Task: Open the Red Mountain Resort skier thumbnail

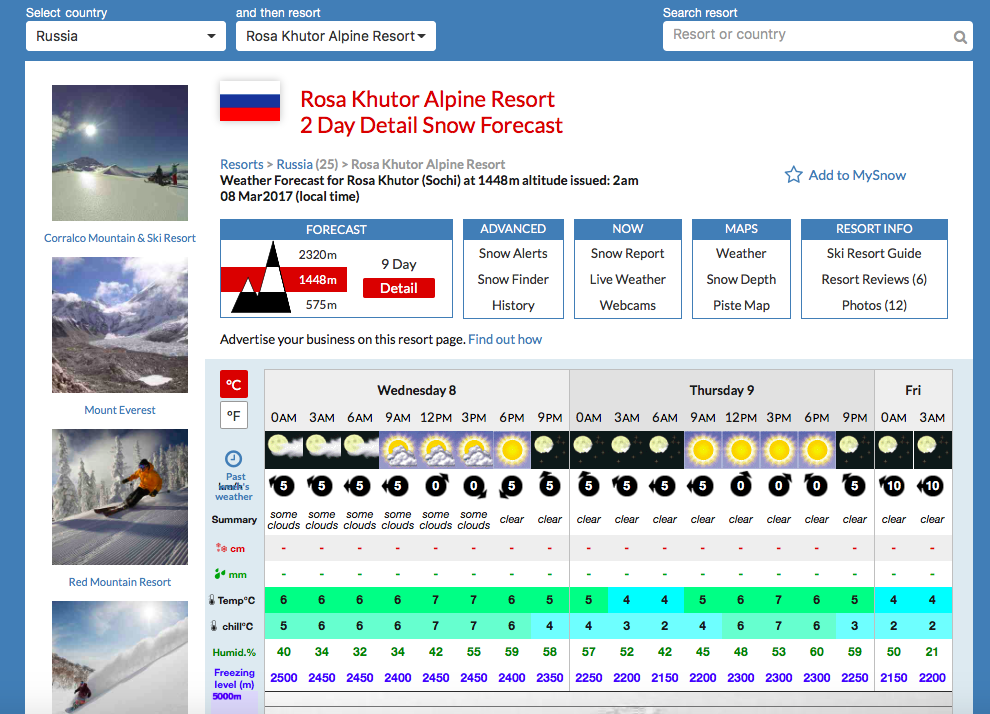Action: click(x=120, y=497)
